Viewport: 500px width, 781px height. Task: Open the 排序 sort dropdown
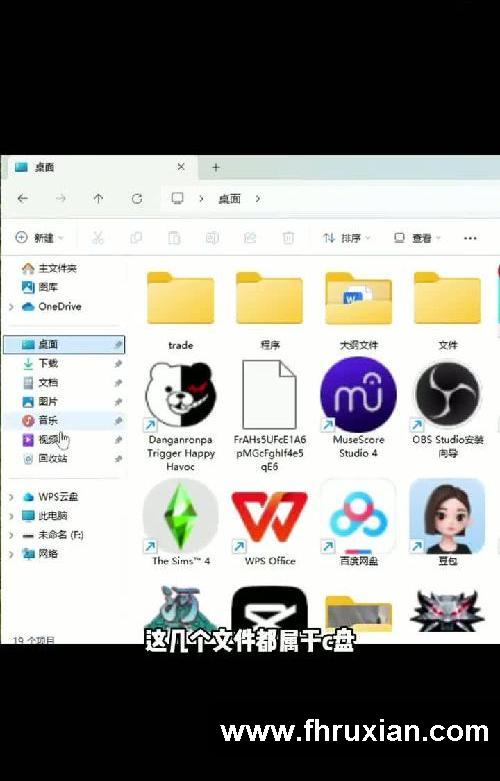347,238
